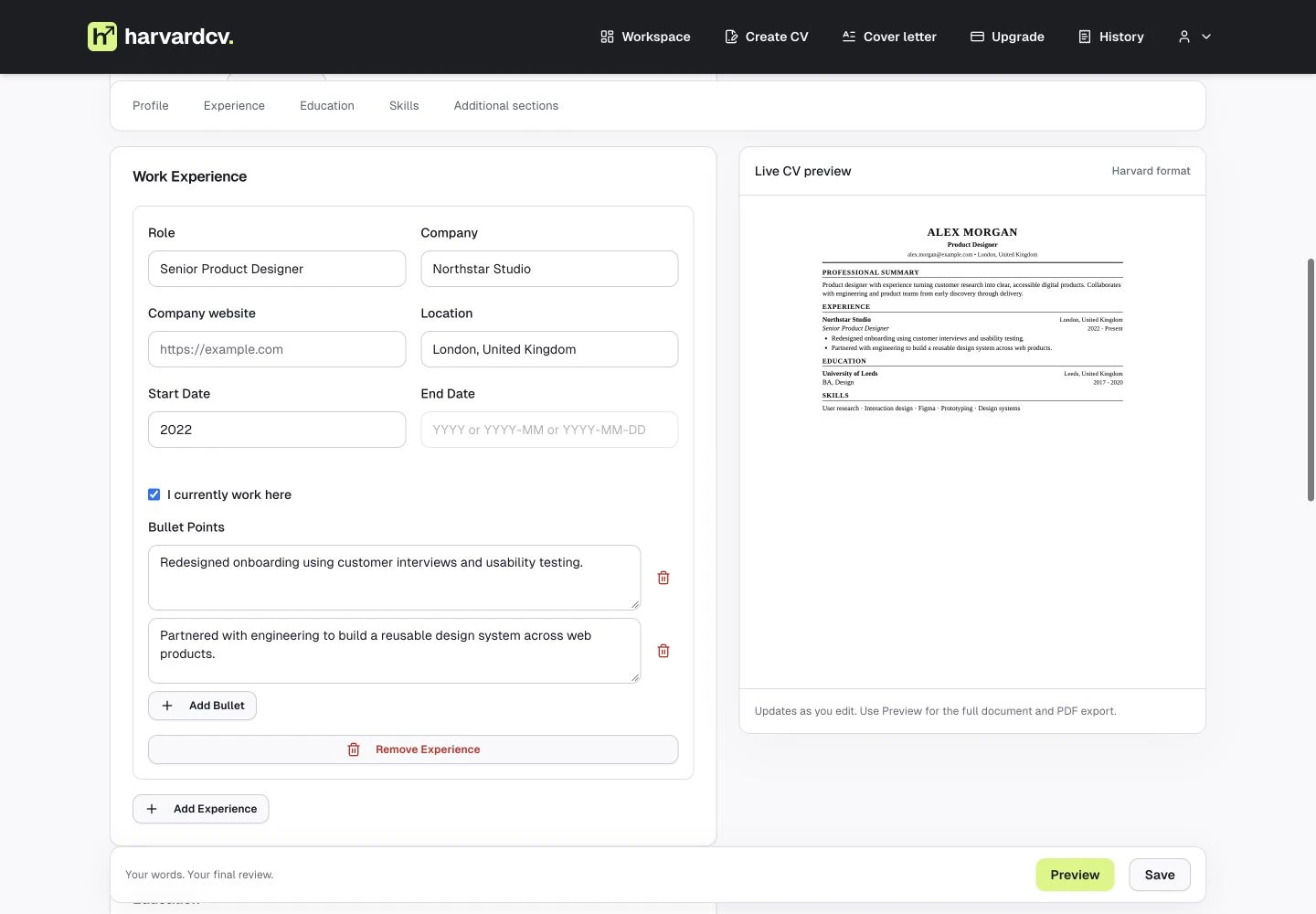Click the End Date input field
Image resolution: width=1316 pixels, height=914 pixels.
point(549,430)
